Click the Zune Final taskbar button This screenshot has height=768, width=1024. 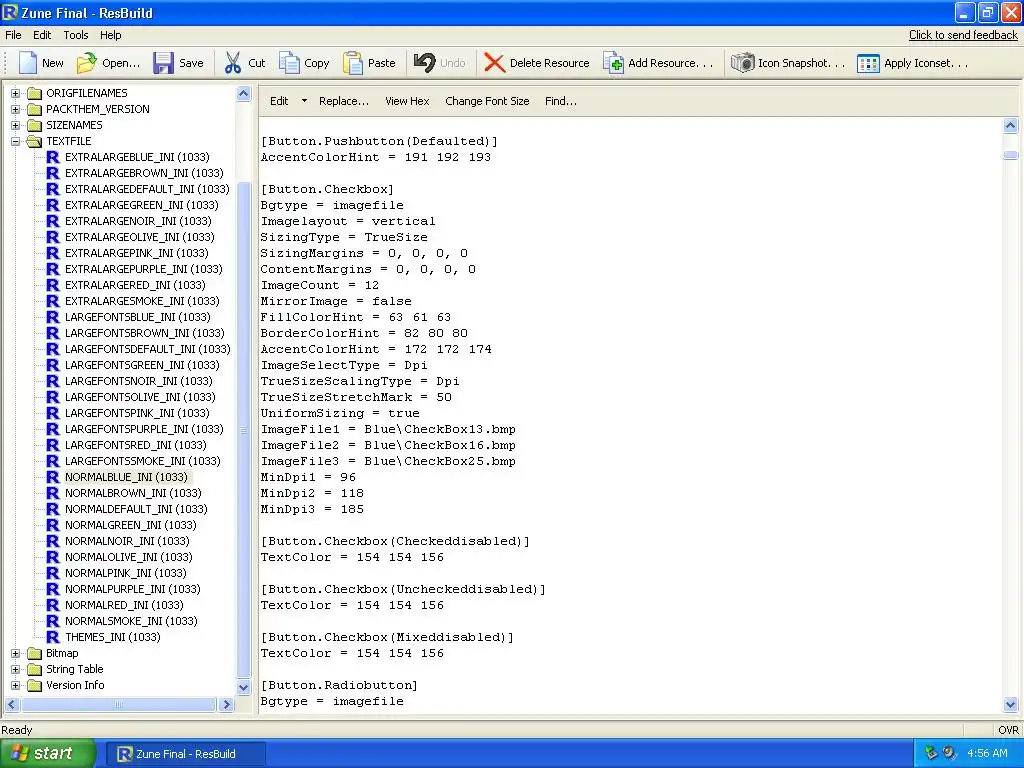tap(185, 754)
